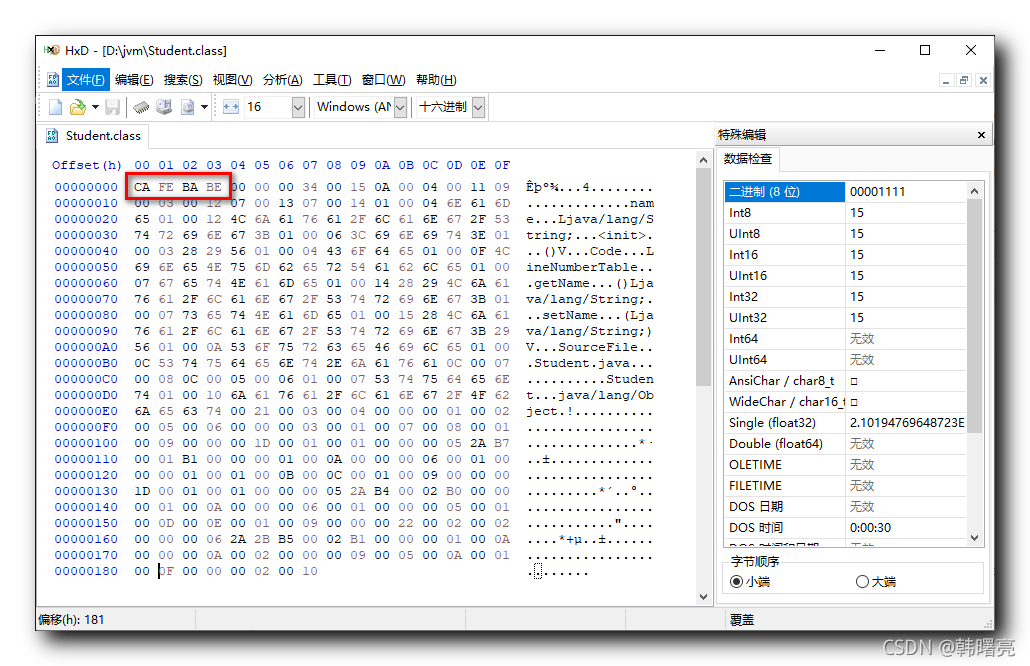Close the inner document window

point(983,80)
